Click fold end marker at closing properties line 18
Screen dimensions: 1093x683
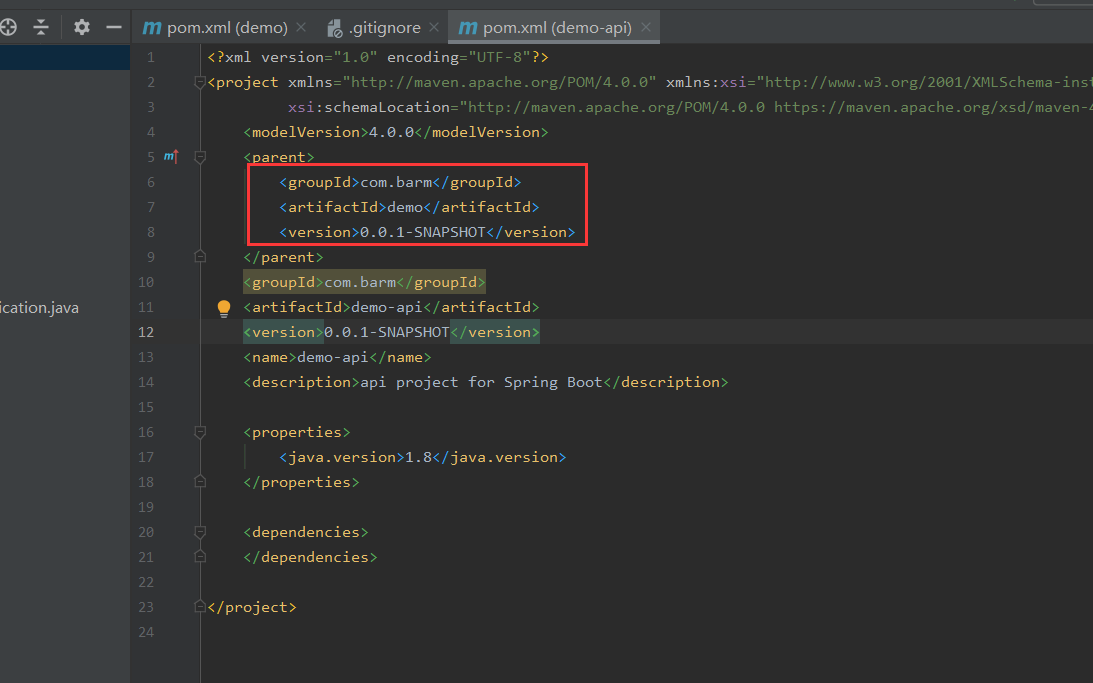click(200, 482)
